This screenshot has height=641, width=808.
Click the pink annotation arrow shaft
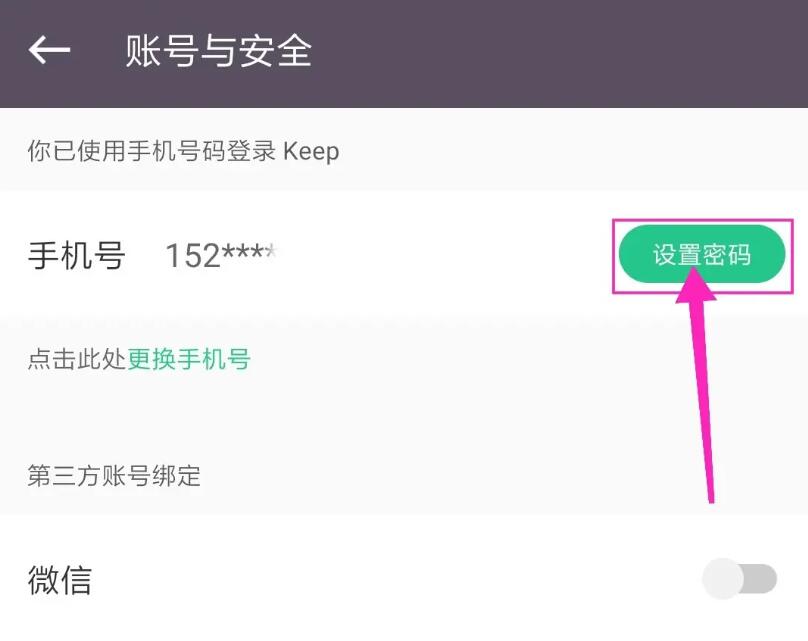pos(704,402)
